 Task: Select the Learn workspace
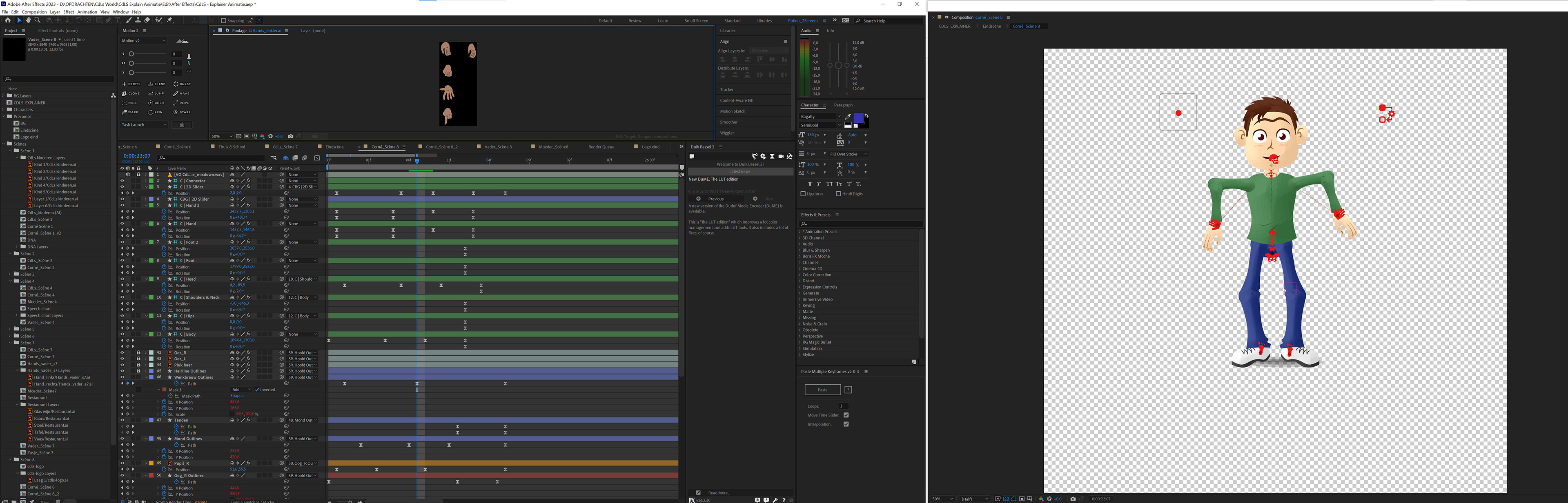(x=663, y=21)
